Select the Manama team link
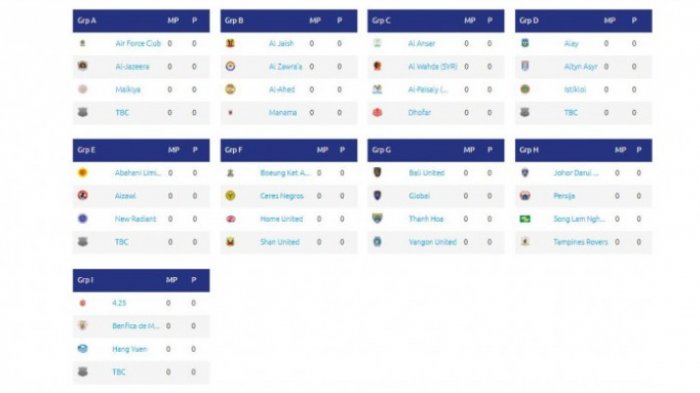Image resolution: width=700 pixels, height=393 pixels. 283,113
